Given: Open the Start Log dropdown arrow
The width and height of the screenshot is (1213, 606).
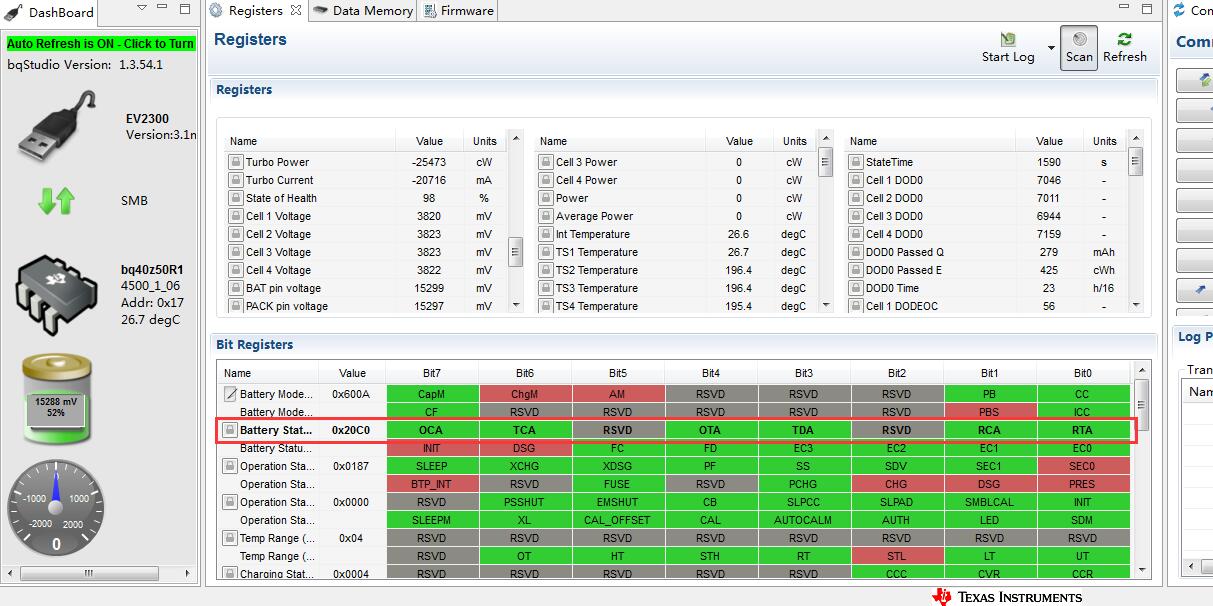Looking at the screenshot, I should (1051, 48).
